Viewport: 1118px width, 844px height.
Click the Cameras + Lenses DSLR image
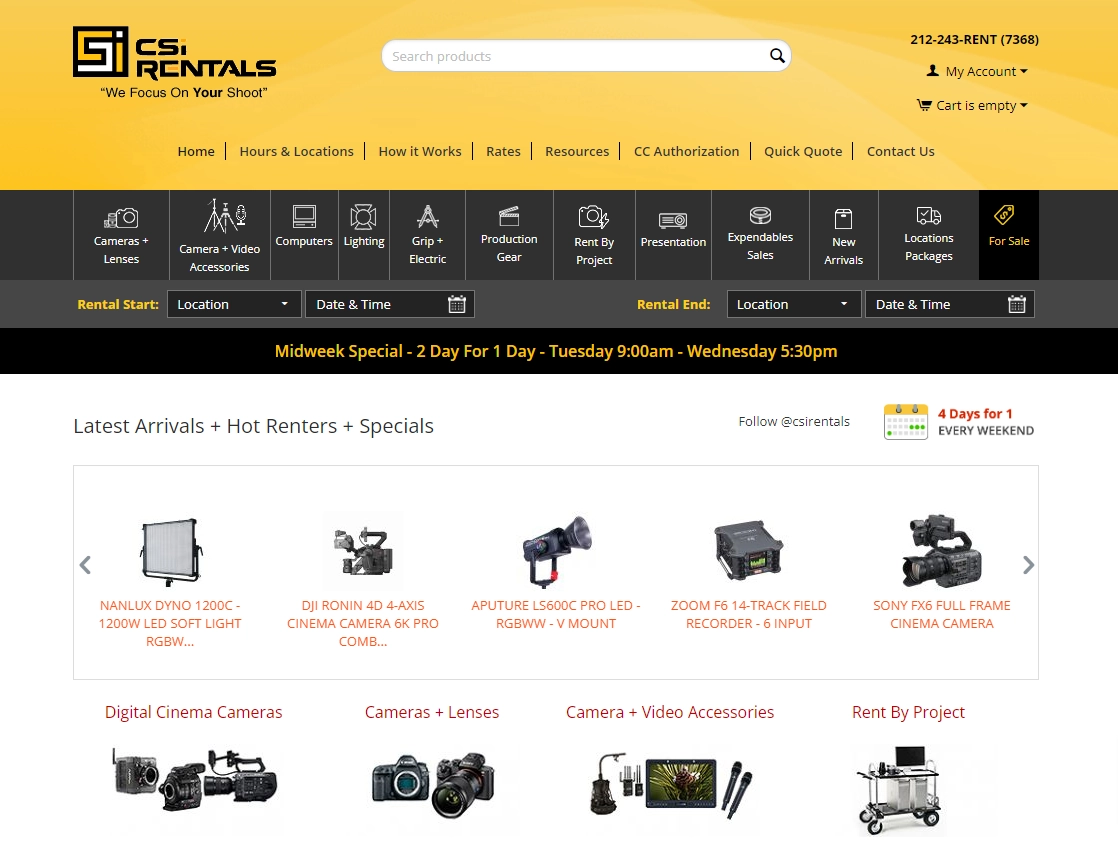click(x=433, y=784)
